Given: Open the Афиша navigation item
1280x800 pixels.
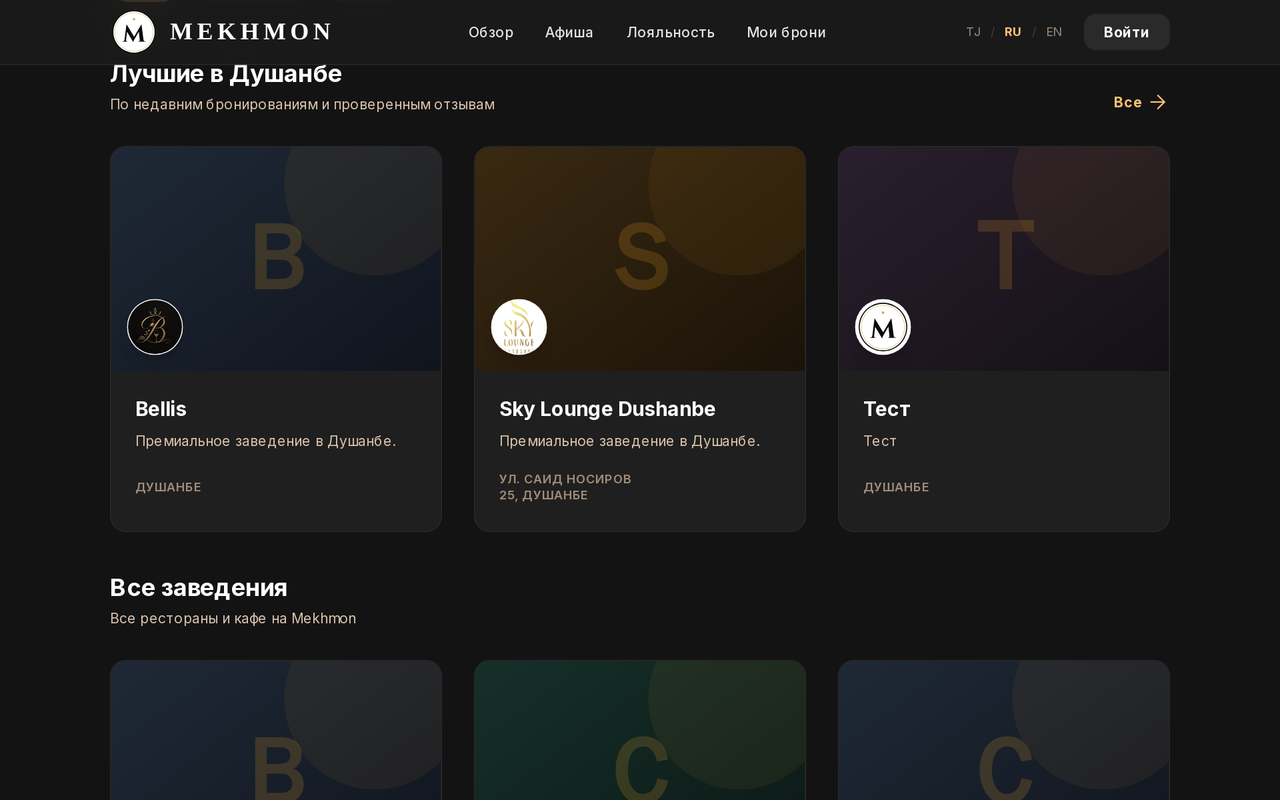Looking at the screenshot, I should (x=569, y=32).
